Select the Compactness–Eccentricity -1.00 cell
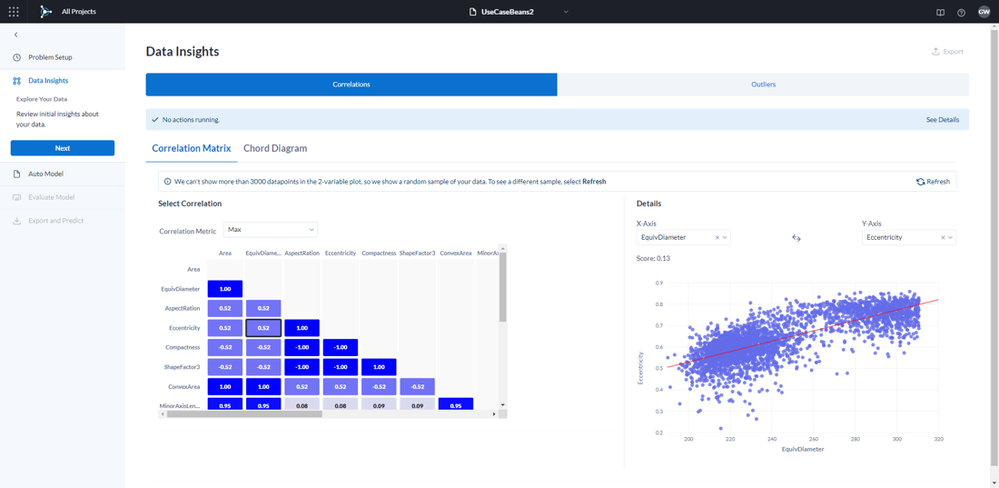This screenshot has height=488, width=999. click(340, 347)
